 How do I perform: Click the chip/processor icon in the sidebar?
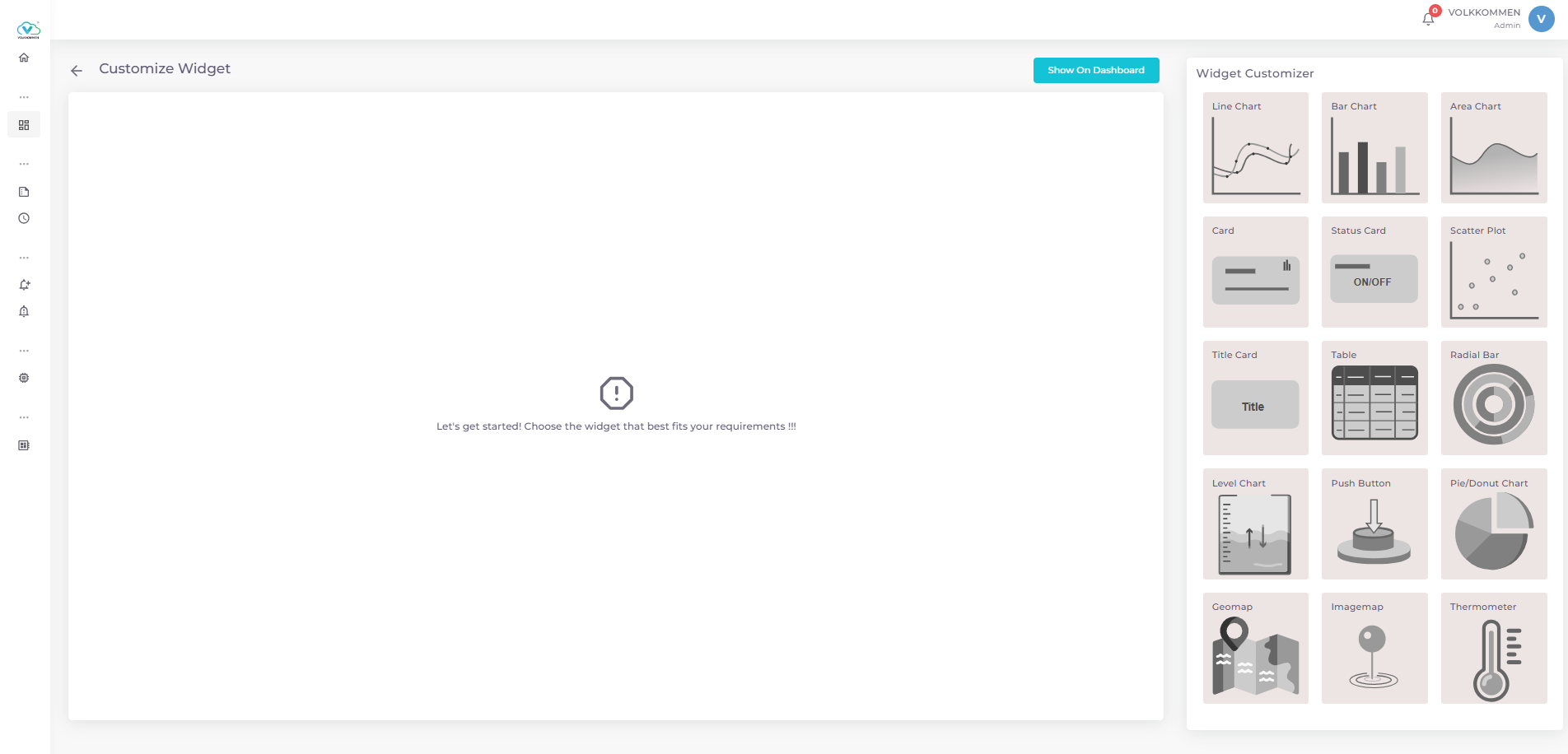tap(24, 378)
